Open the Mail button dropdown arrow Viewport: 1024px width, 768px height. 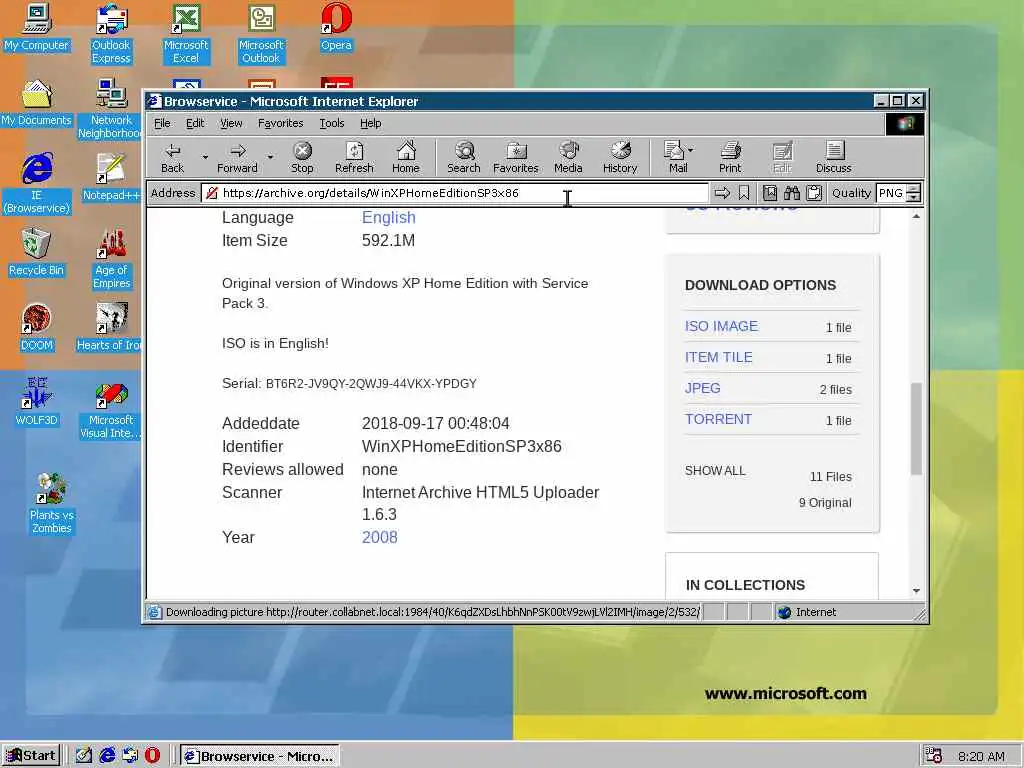(691, 150)
